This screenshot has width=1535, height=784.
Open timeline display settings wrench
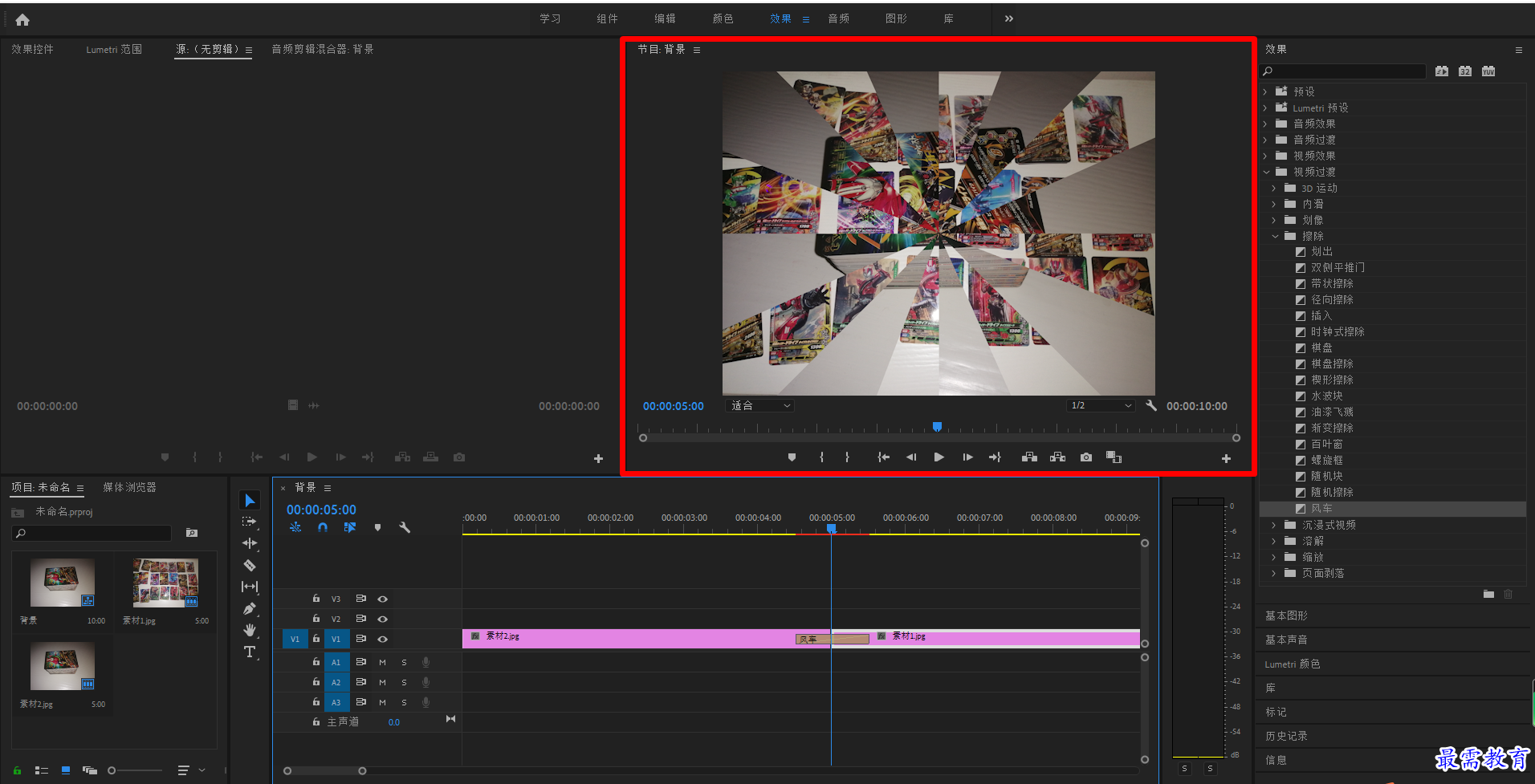(x=405, y=527)
